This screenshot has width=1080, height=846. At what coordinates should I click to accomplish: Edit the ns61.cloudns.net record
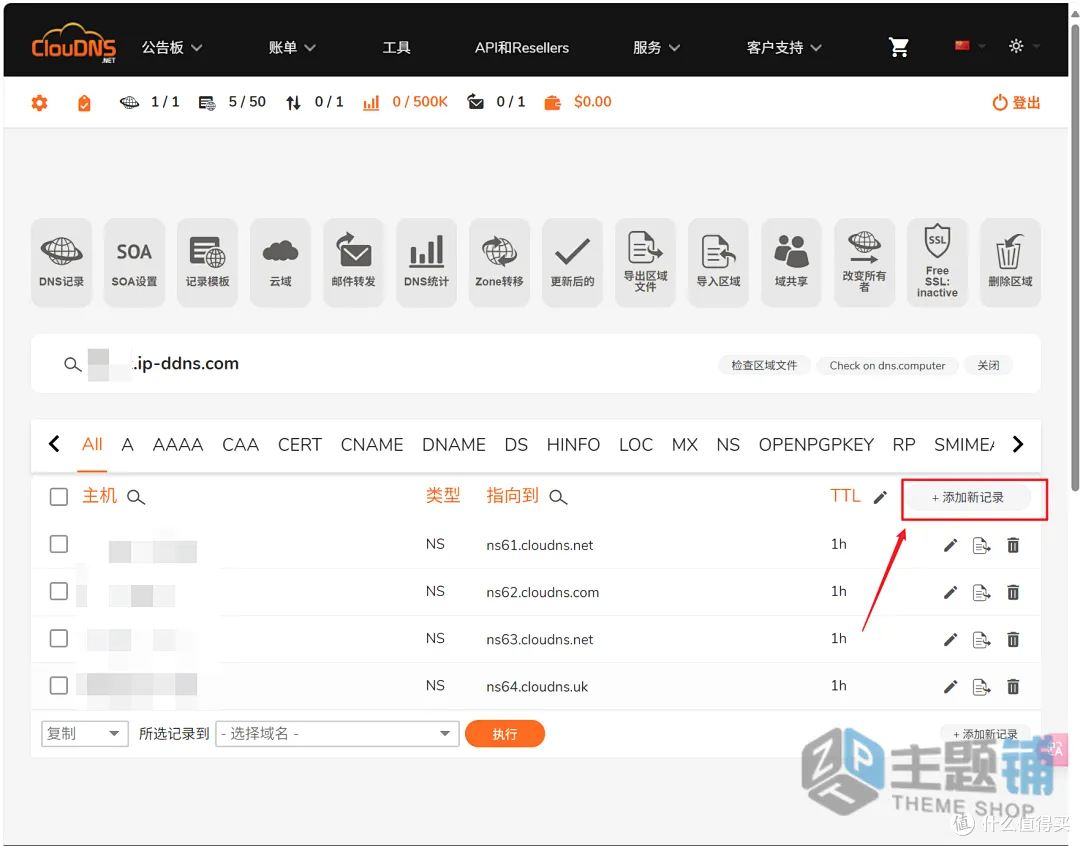coord(951,546)
